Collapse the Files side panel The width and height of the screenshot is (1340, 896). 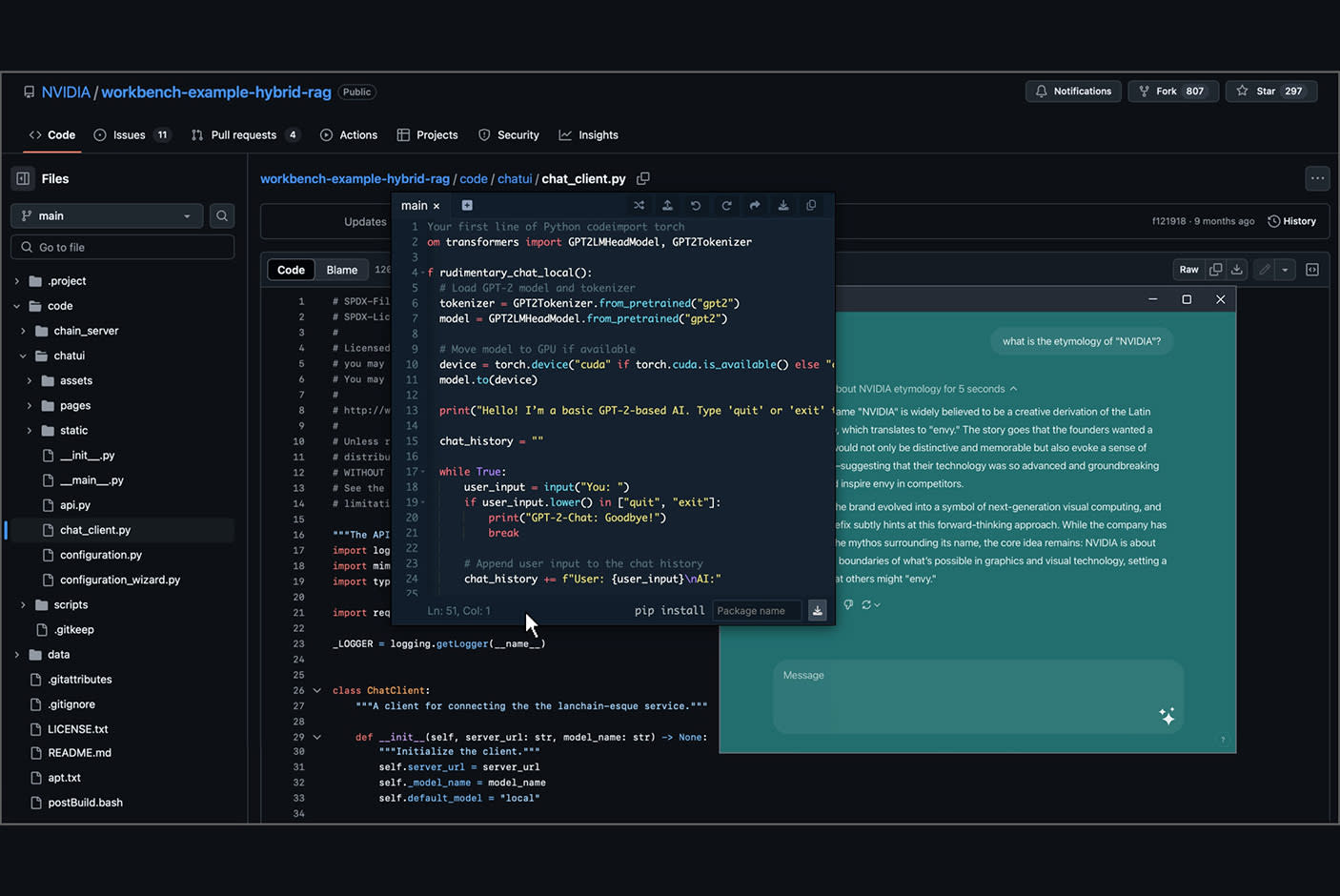click(x=23, y=179)
